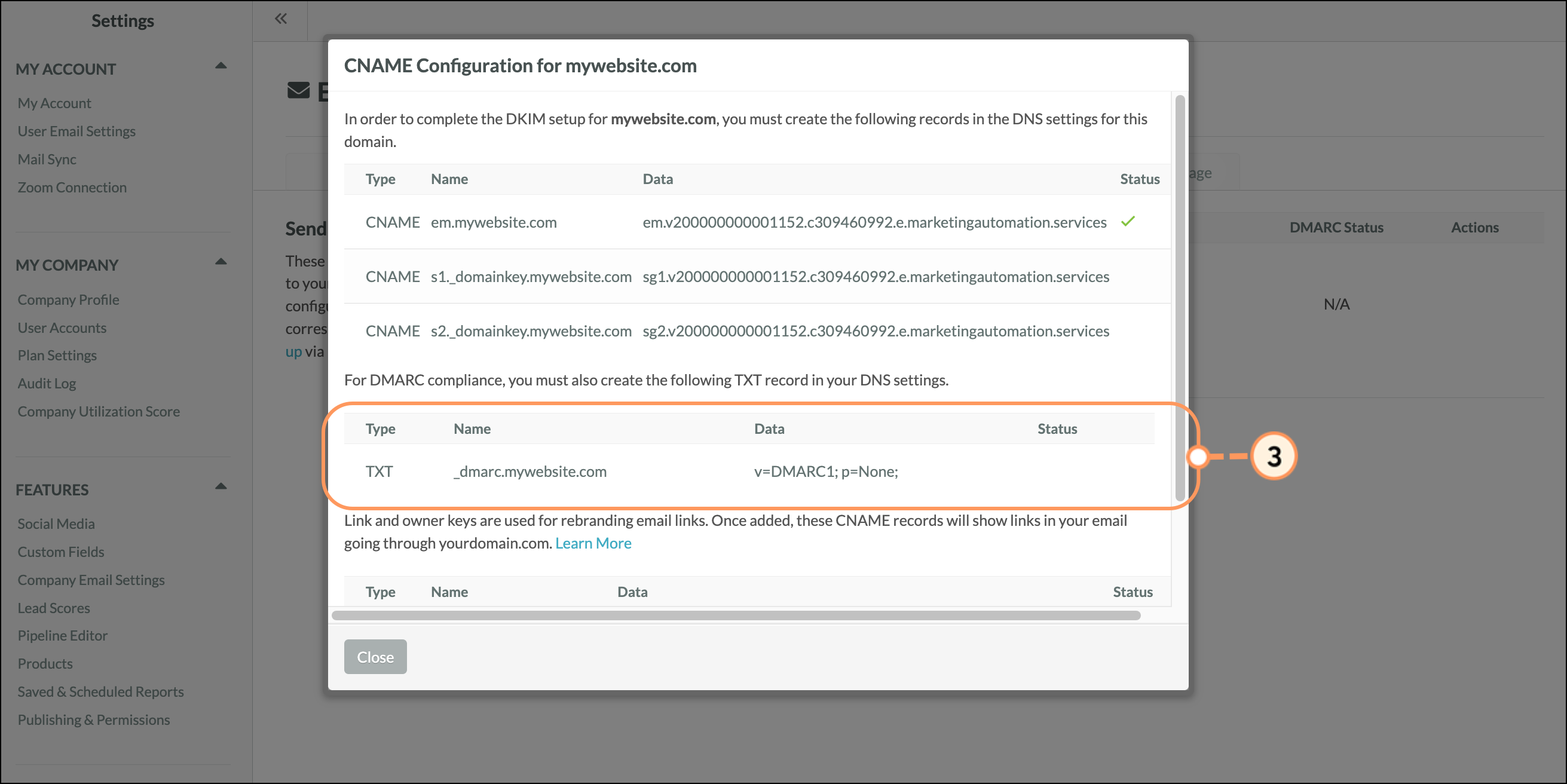
Task: Open the Pipeline Editor
Action: click(63, 636)
